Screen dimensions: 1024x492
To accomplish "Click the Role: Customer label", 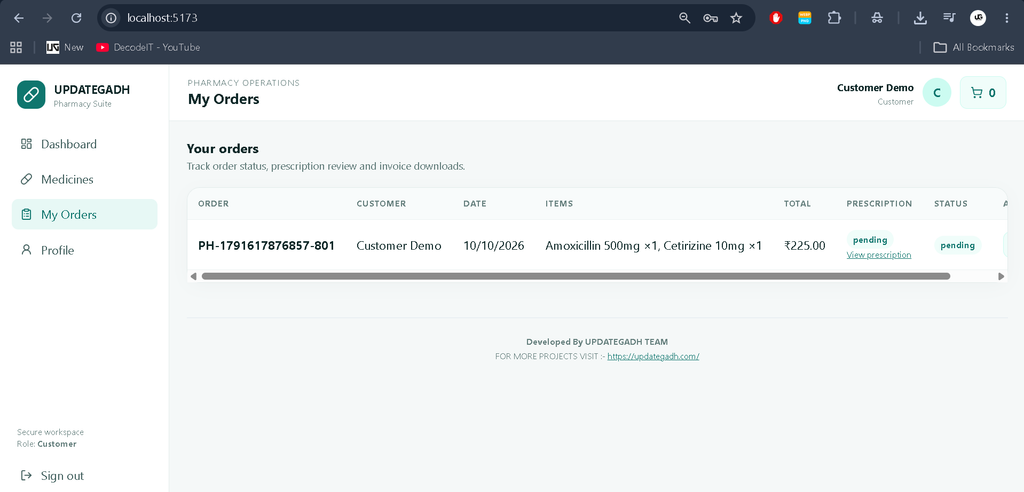I will 46,444.
